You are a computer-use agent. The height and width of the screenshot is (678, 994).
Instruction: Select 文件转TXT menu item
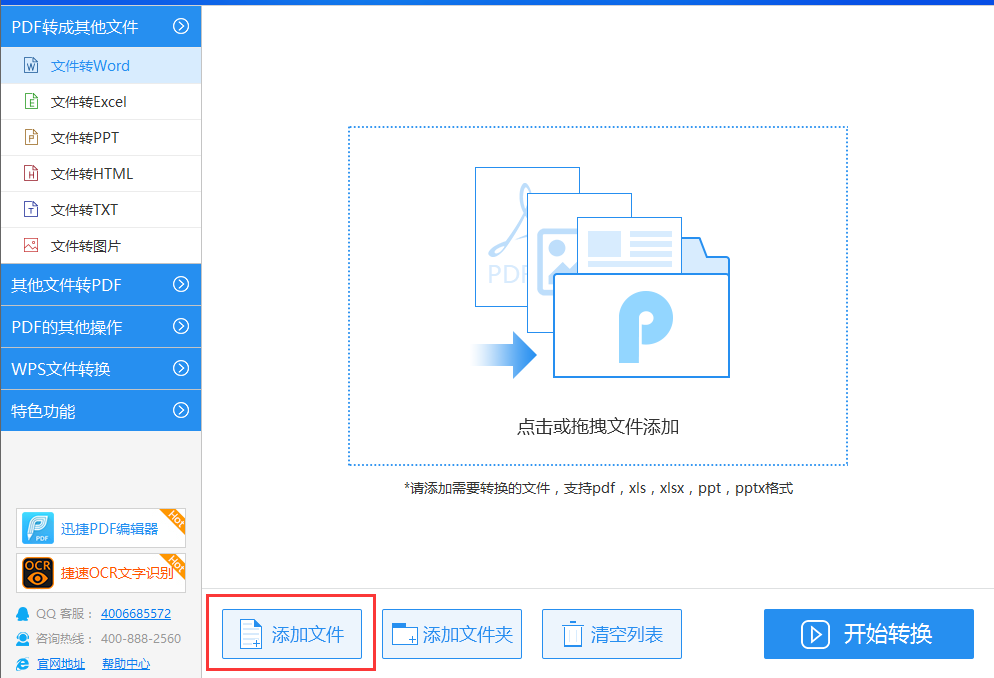[x=101, y=210]
